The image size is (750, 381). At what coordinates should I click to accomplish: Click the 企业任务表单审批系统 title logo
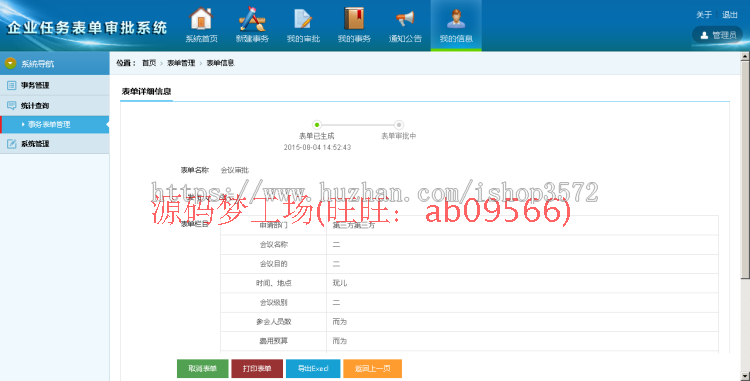point(87,28)
